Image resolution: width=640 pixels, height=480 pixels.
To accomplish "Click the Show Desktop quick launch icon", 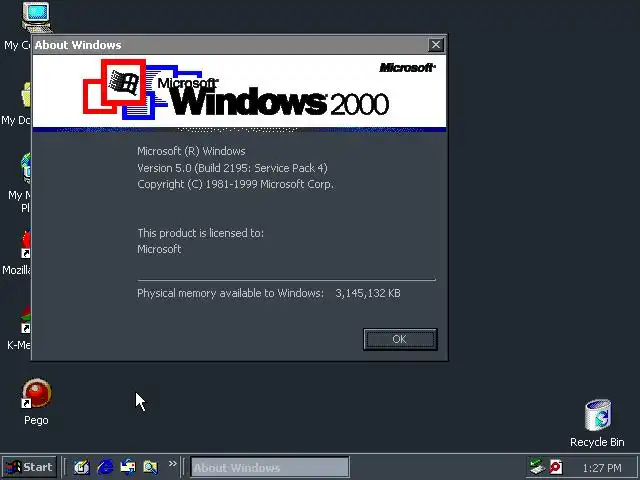I will tap(82, 467).
